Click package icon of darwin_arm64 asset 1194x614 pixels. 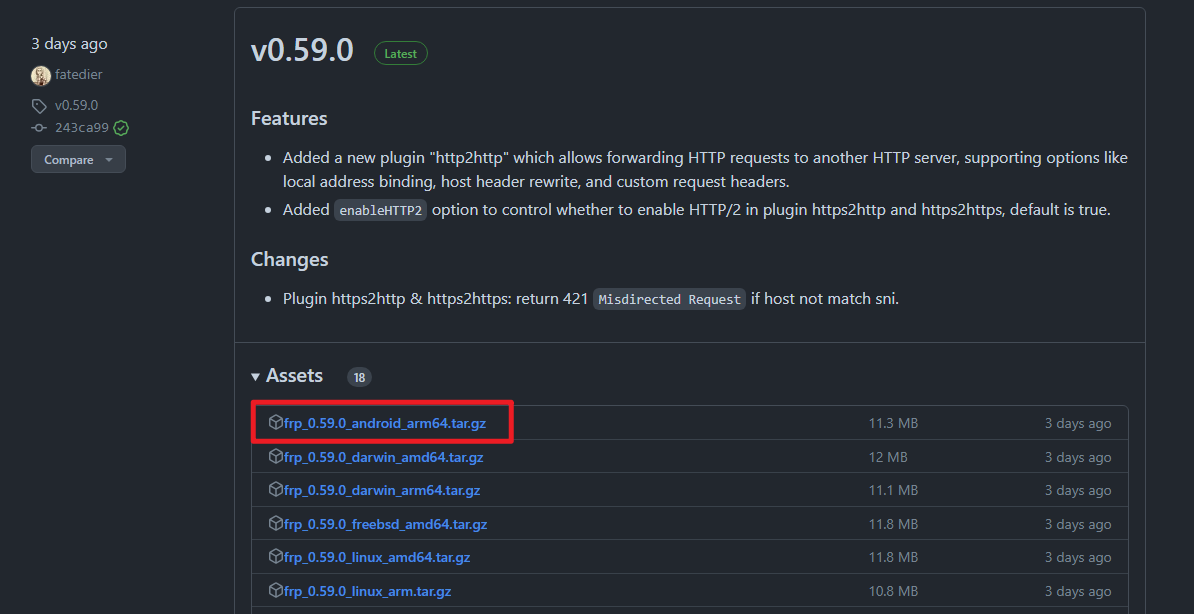[276, 489]
